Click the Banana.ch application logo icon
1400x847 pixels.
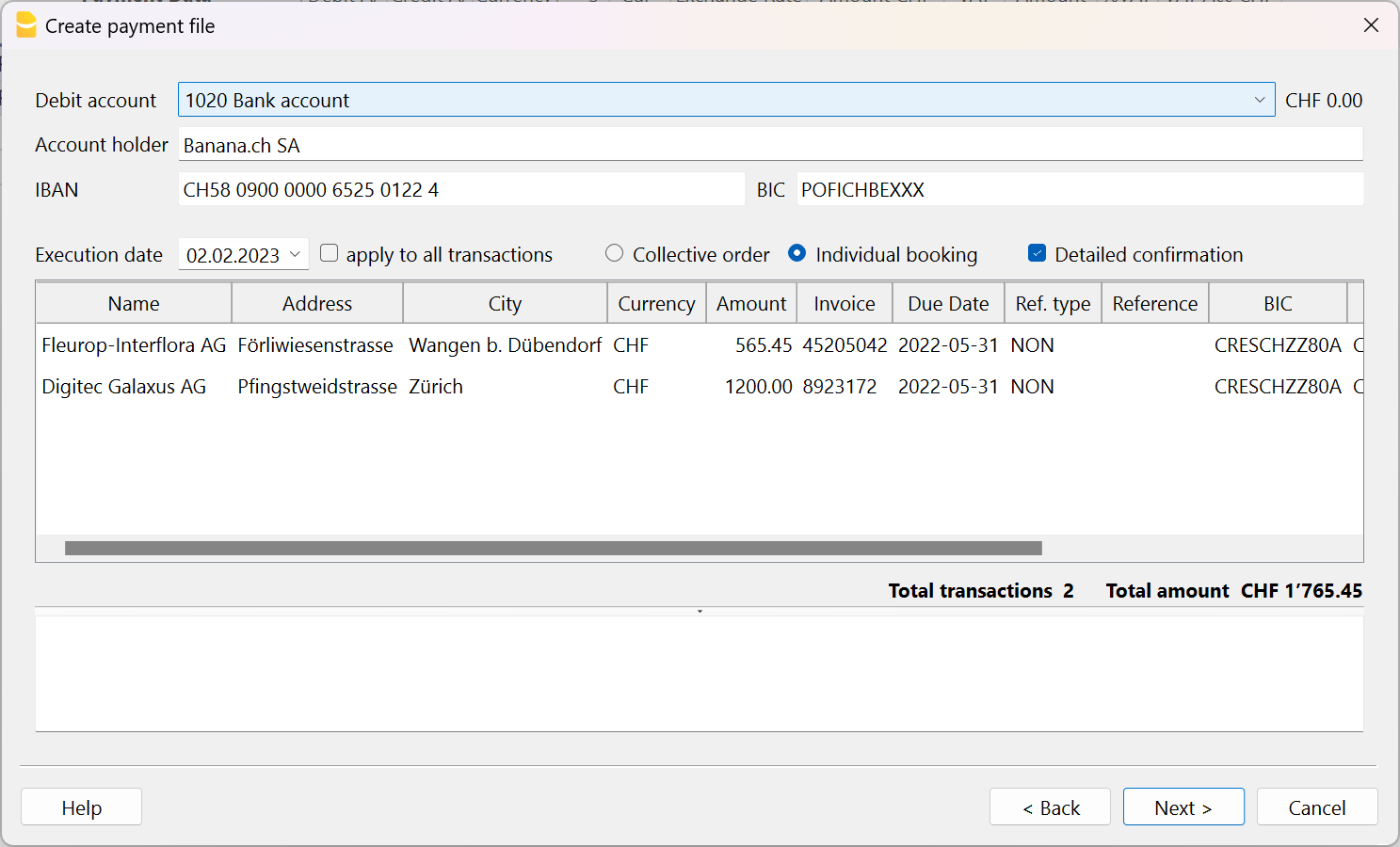(27, 25)
